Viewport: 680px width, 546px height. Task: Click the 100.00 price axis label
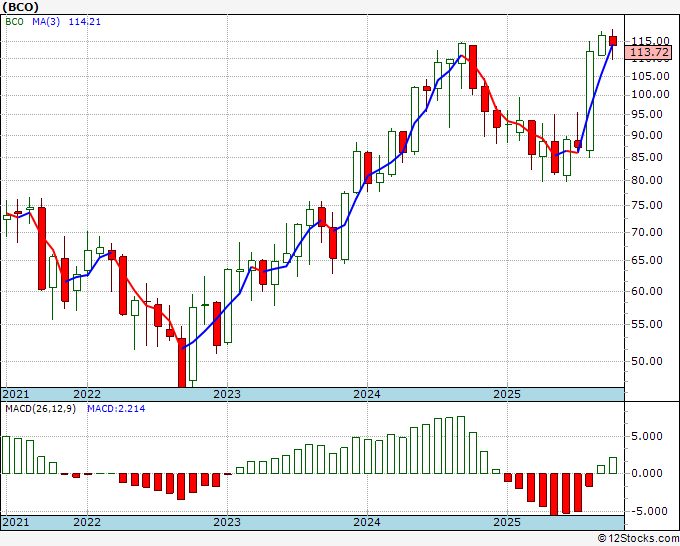tap(650, 95)
